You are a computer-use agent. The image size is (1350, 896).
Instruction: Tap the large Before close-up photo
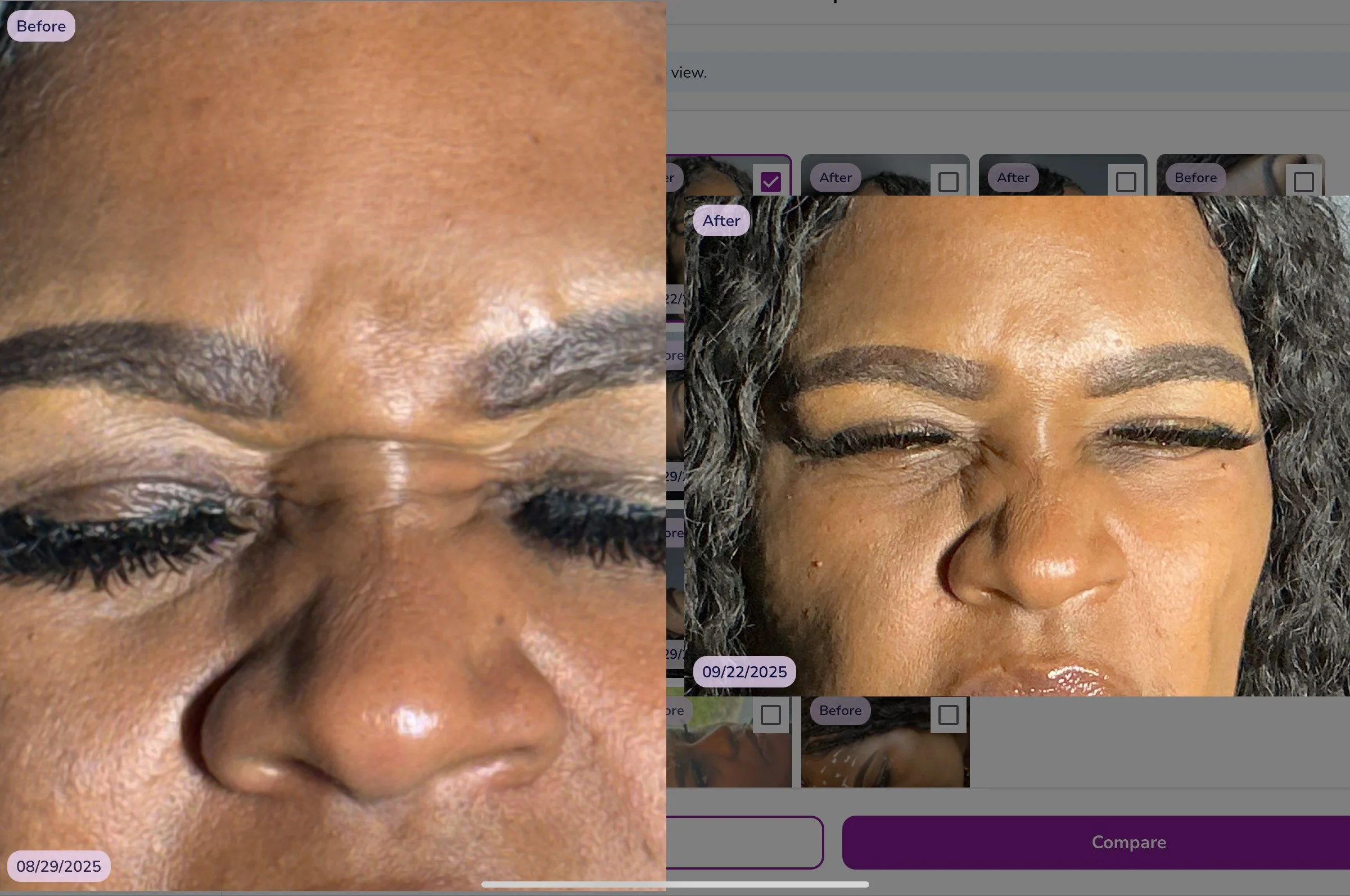tap(332, 446)
